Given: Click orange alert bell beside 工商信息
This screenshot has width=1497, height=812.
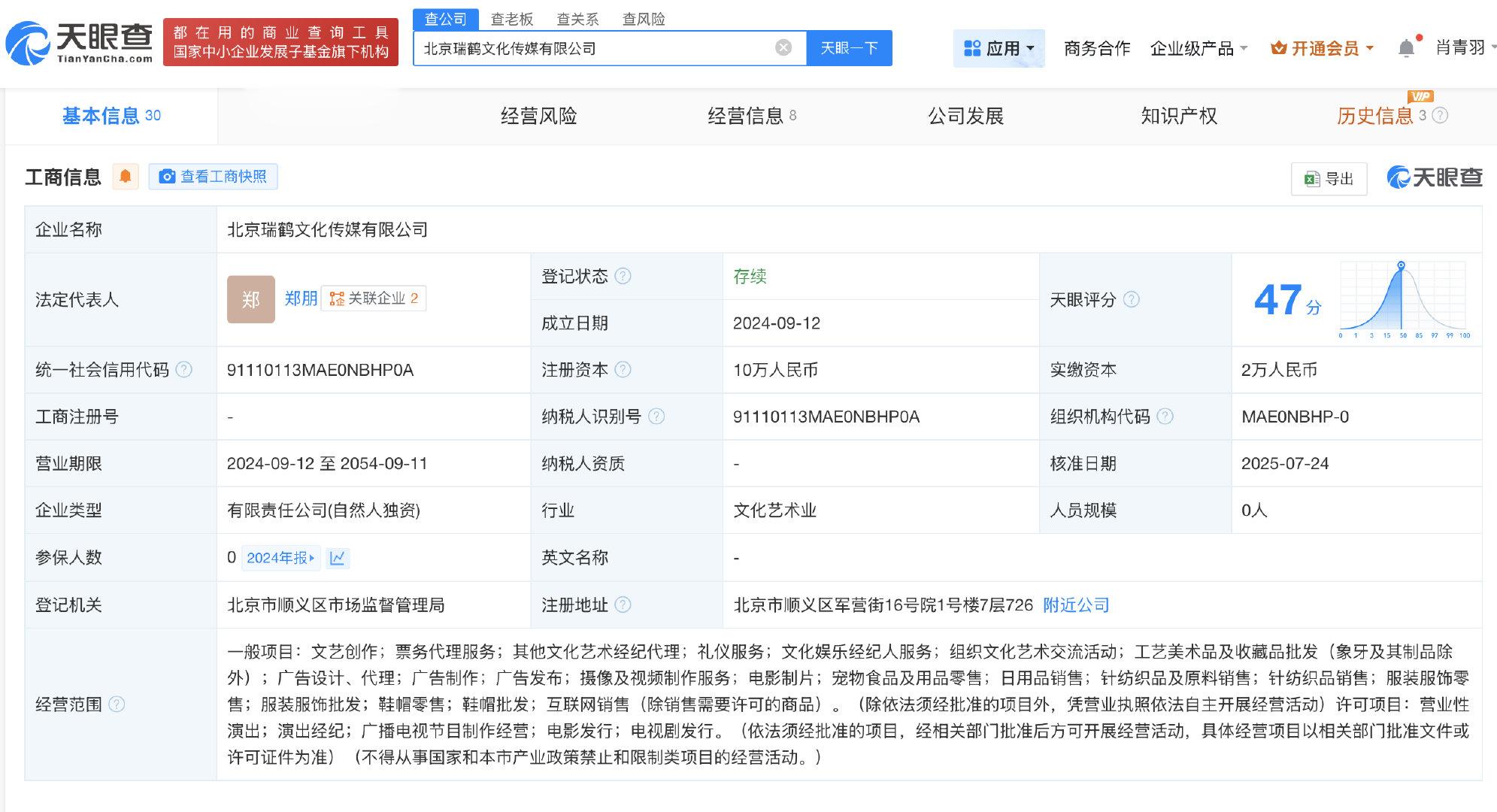Looking at the screenshot, I should (126, 177).
